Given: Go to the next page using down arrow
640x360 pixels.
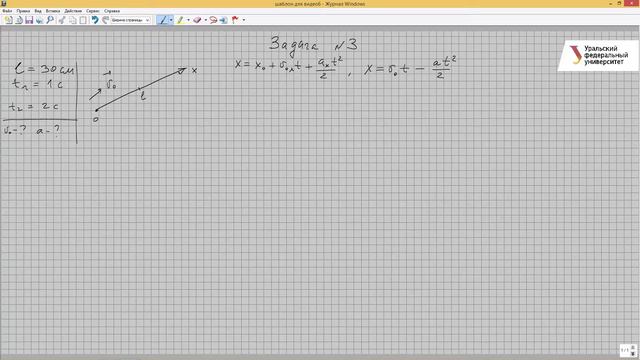Looking at the screenshot, I should click(x=633, y=353).
